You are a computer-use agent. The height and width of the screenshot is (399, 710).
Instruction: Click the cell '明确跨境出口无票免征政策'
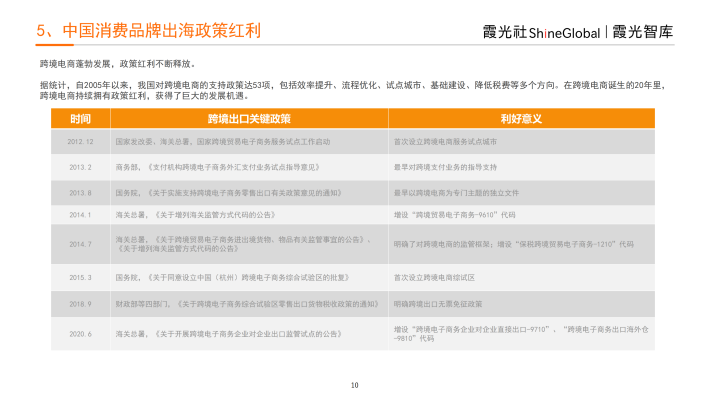tap(521, 304)
